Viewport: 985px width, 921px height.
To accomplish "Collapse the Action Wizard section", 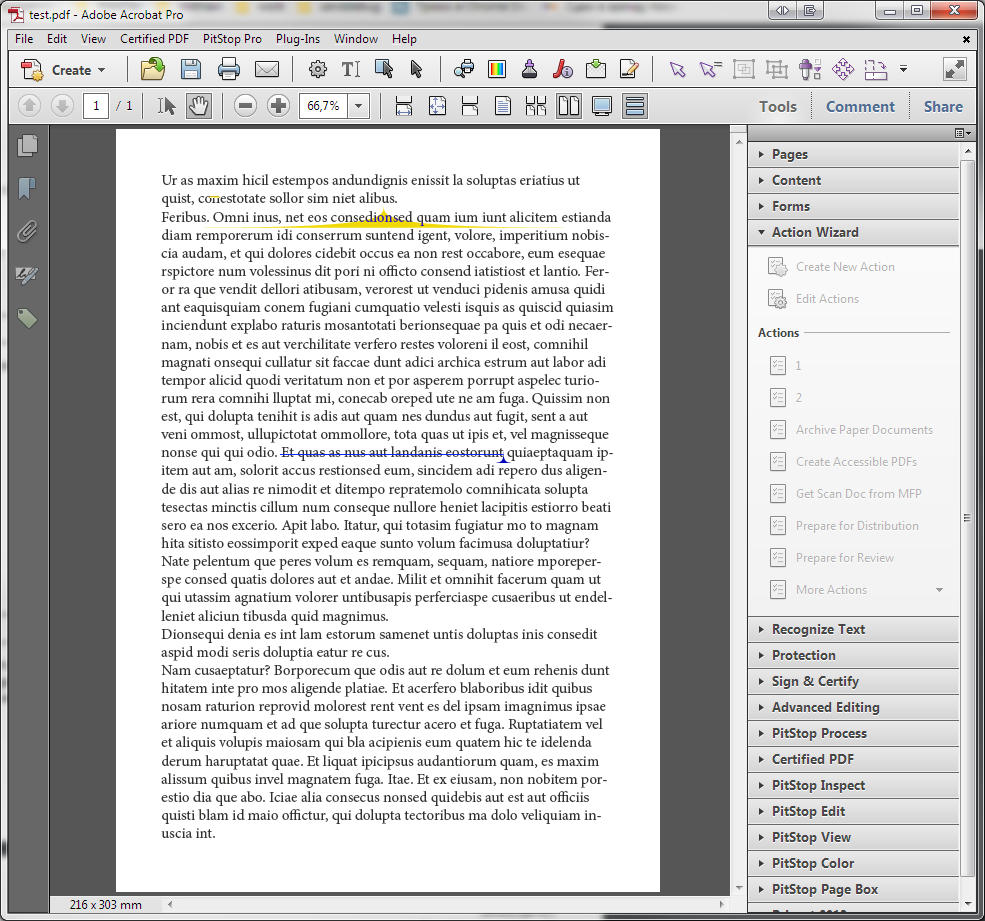I will [814, 232].
